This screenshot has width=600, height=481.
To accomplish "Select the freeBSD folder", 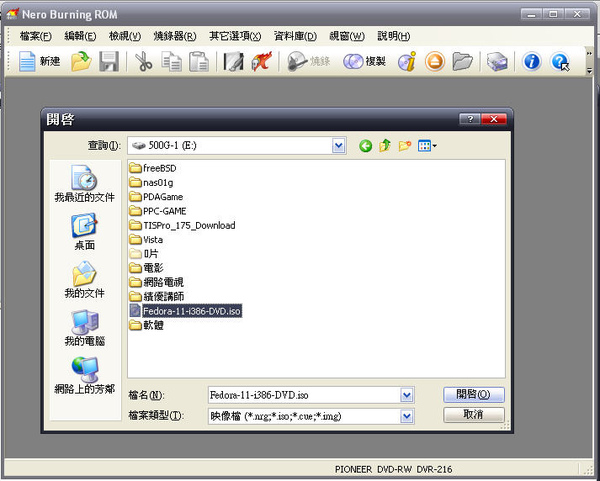I will click(153, 168).
